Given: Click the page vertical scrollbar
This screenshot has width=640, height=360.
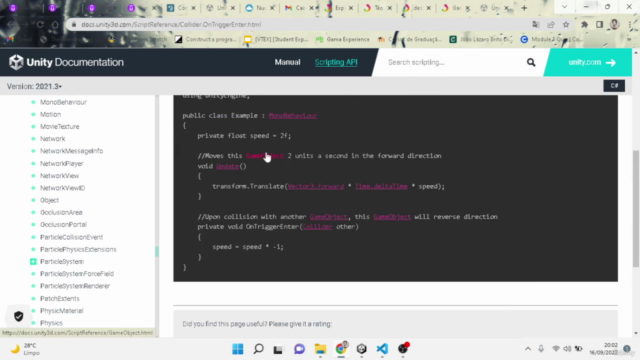Looking at the screenshot, I should tap(636, 208).
